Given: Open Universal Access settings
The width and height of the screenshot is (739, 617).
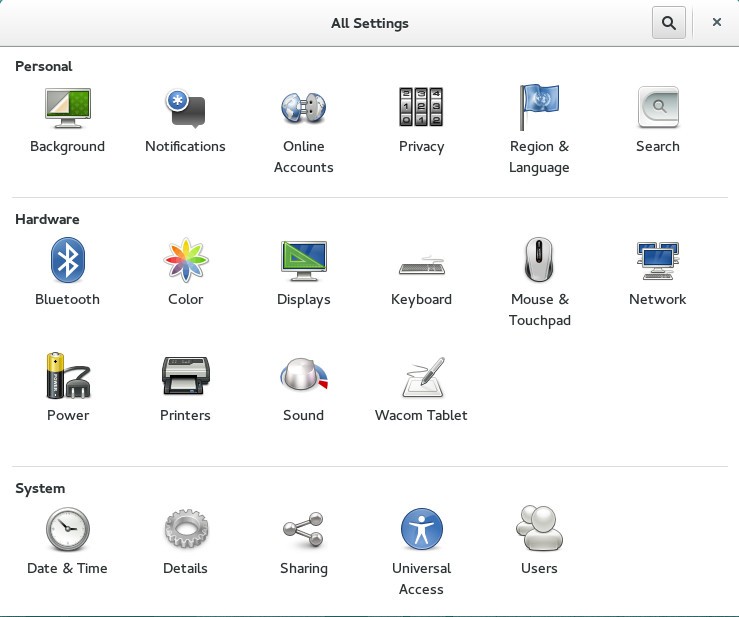Looking at the screenshot, I should click(x=421, y=530).
